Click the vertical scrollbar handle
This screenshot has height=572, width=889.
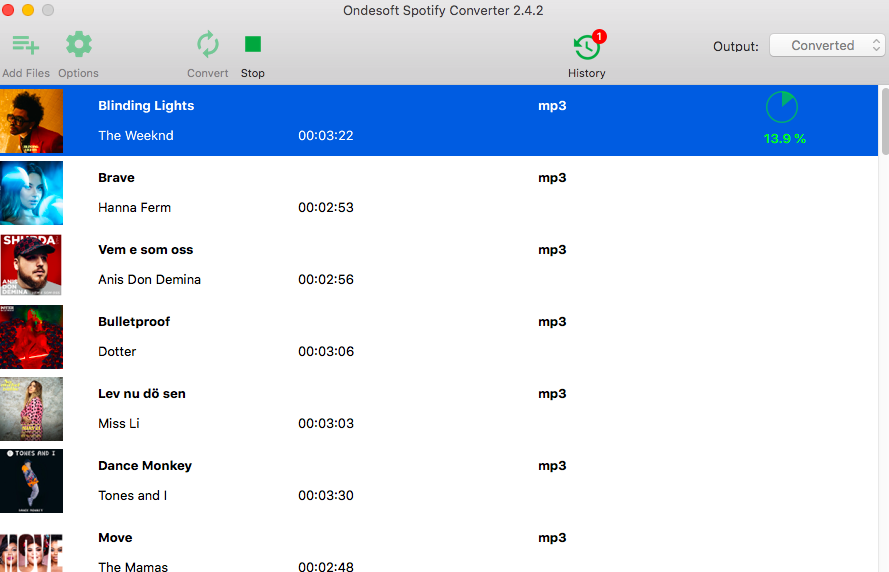coord(885,121)
